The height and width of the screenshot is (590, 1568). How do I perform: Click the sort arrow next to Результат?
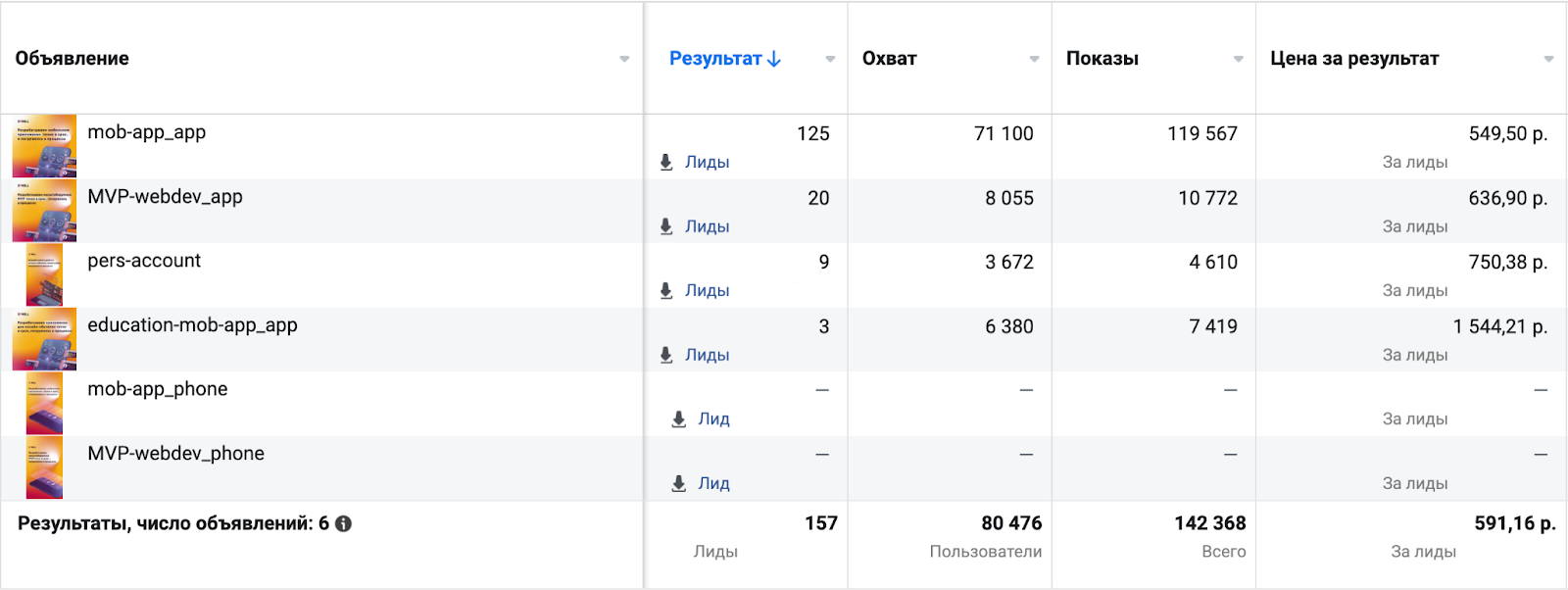tap(774, 59)
